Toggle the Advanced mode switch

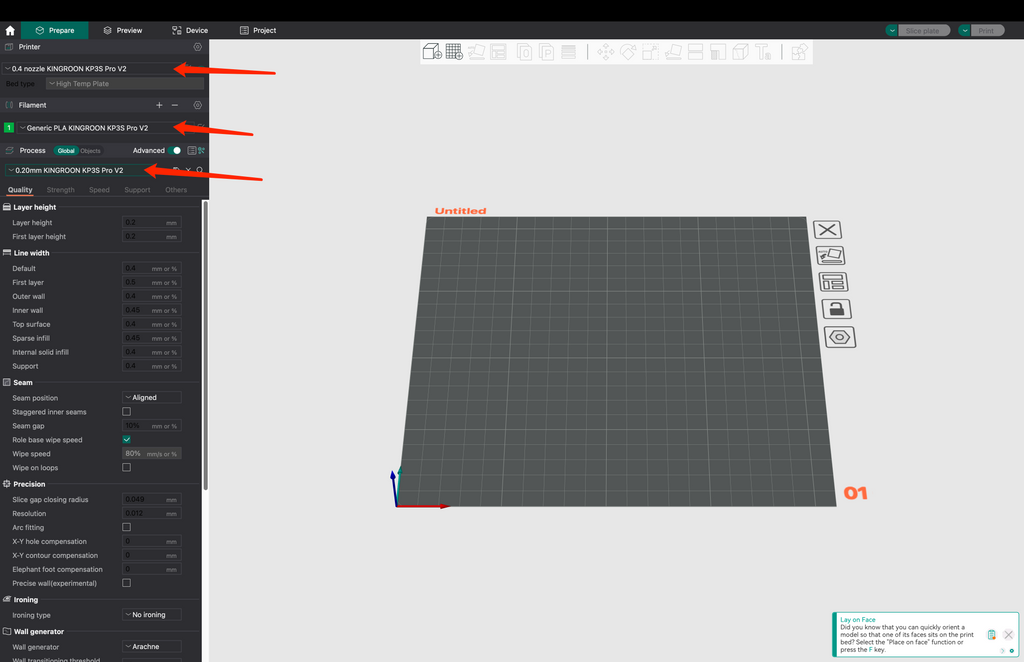(177, 151)
